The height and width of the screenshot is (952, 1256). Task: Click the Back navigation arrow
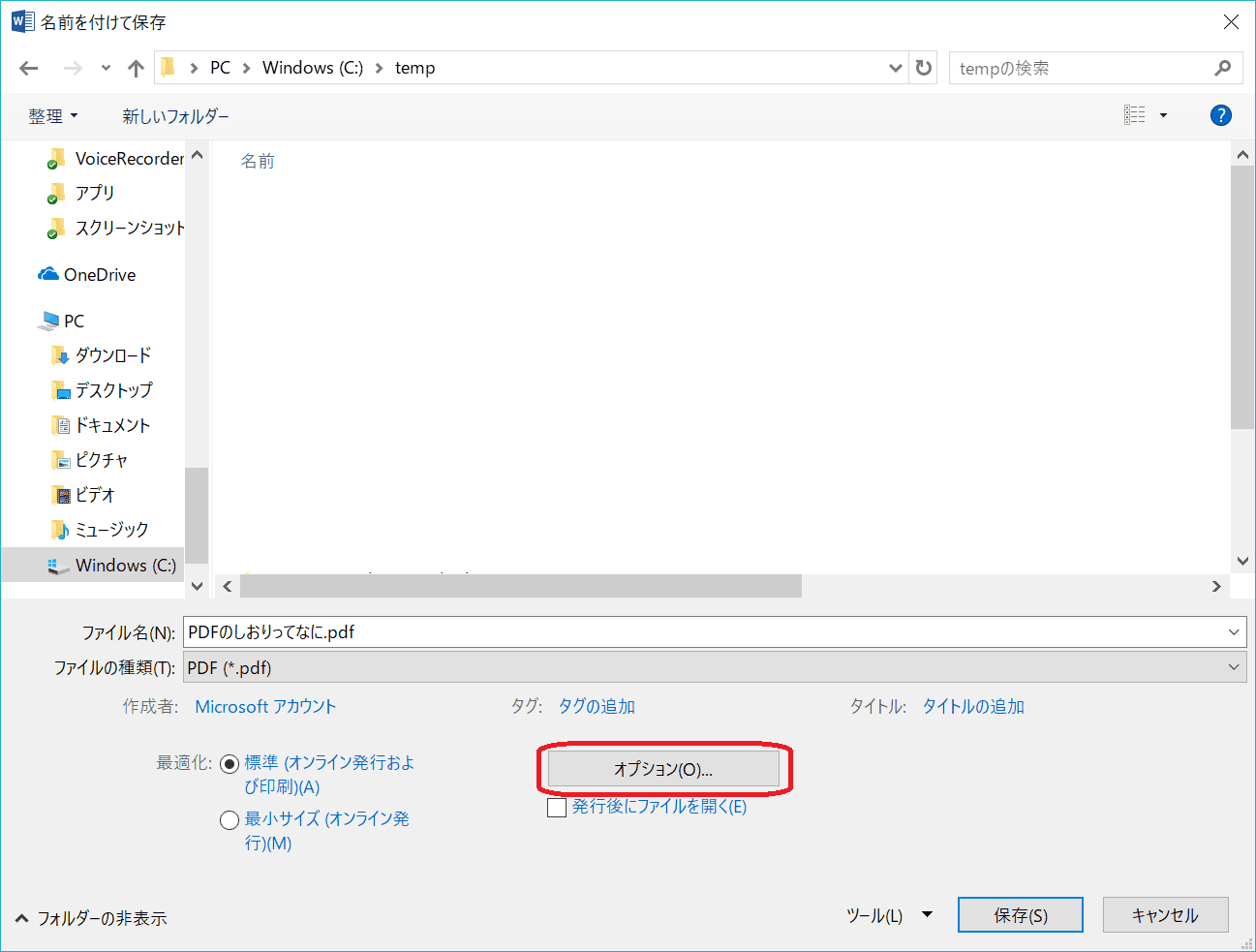[29, 68]
